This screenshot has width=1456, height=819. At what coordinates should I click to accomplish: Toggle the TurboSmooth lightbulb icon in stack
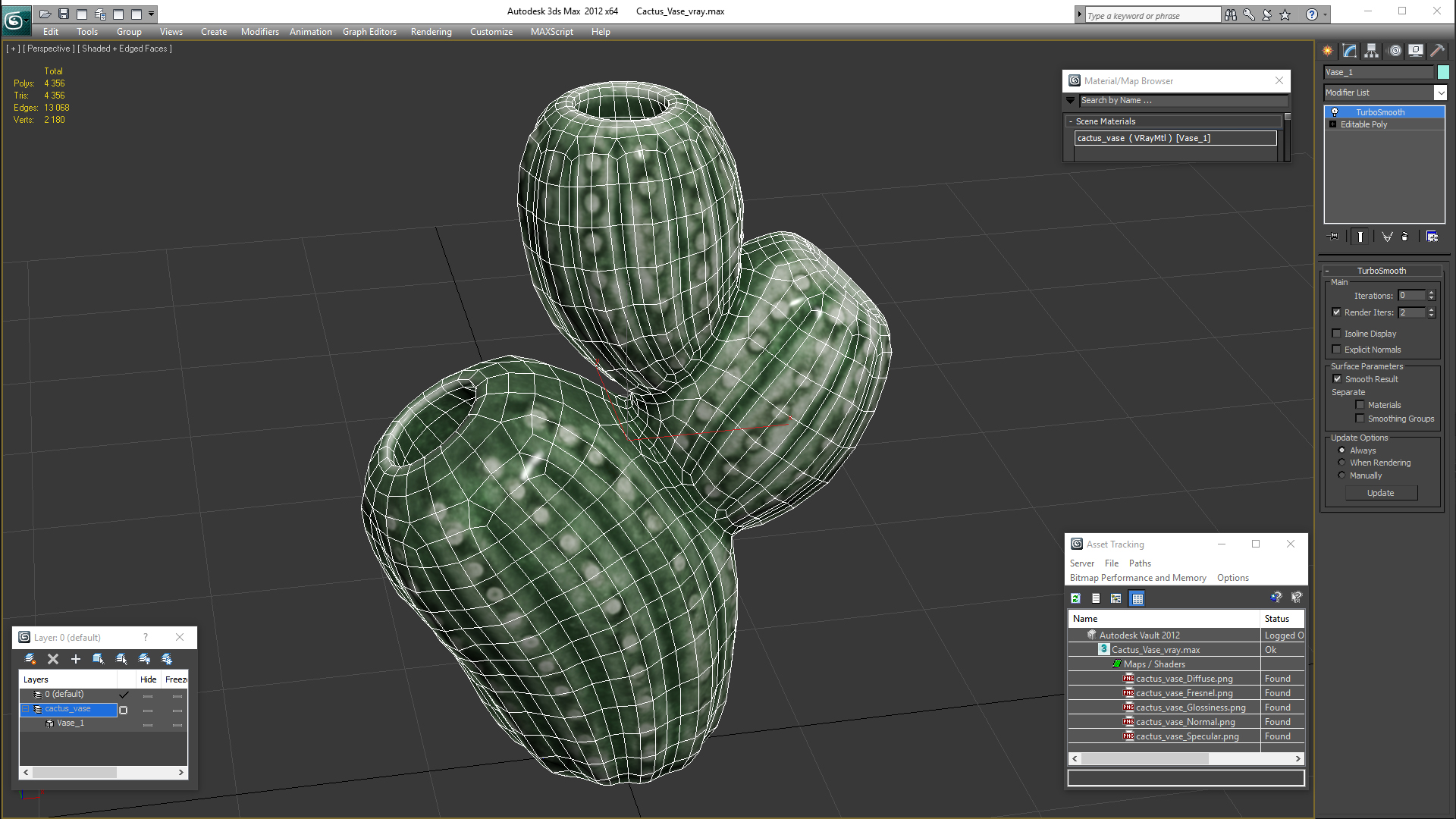point(1335,112)
